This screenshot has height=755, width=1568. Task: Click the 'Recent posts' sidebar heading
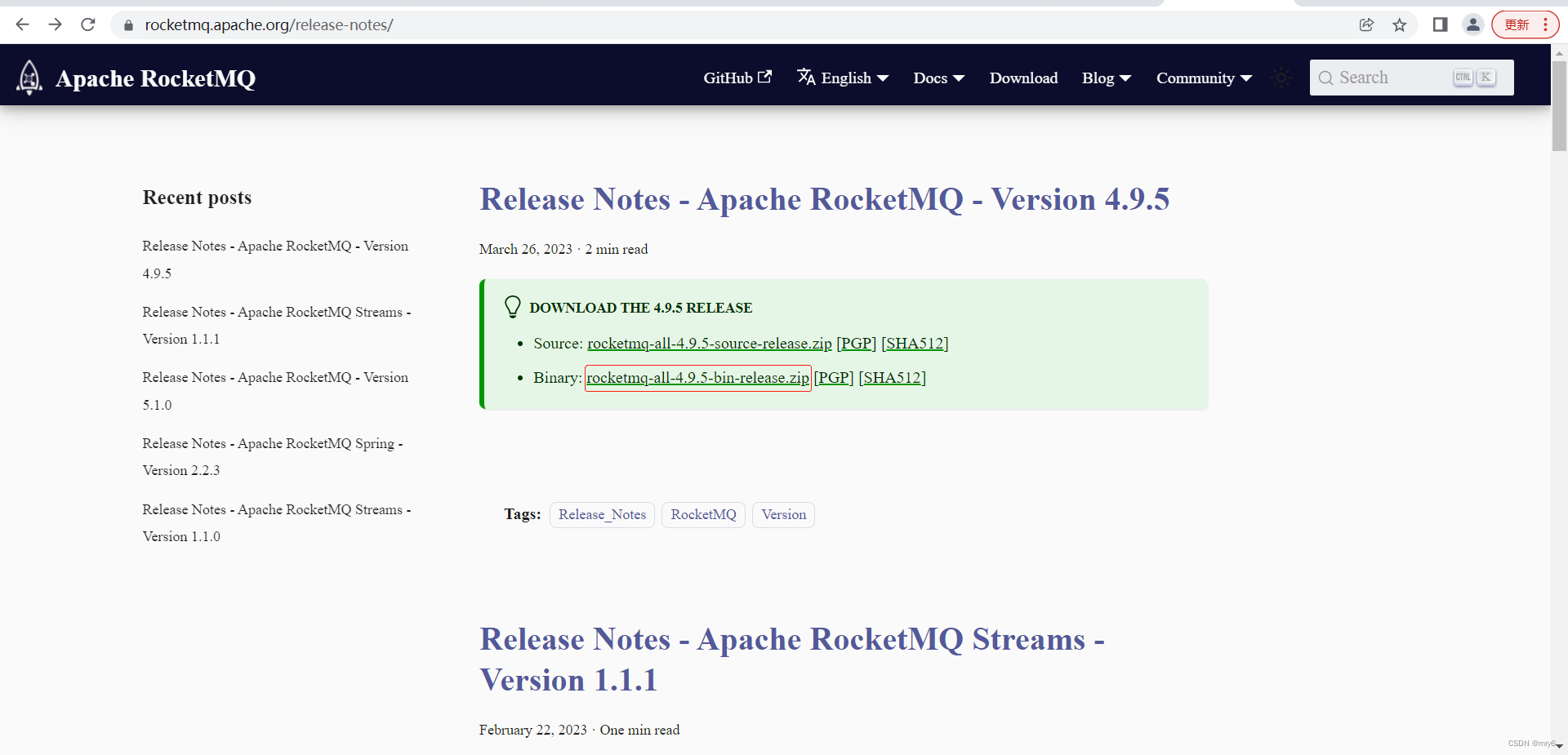click(x=197, y=198)
